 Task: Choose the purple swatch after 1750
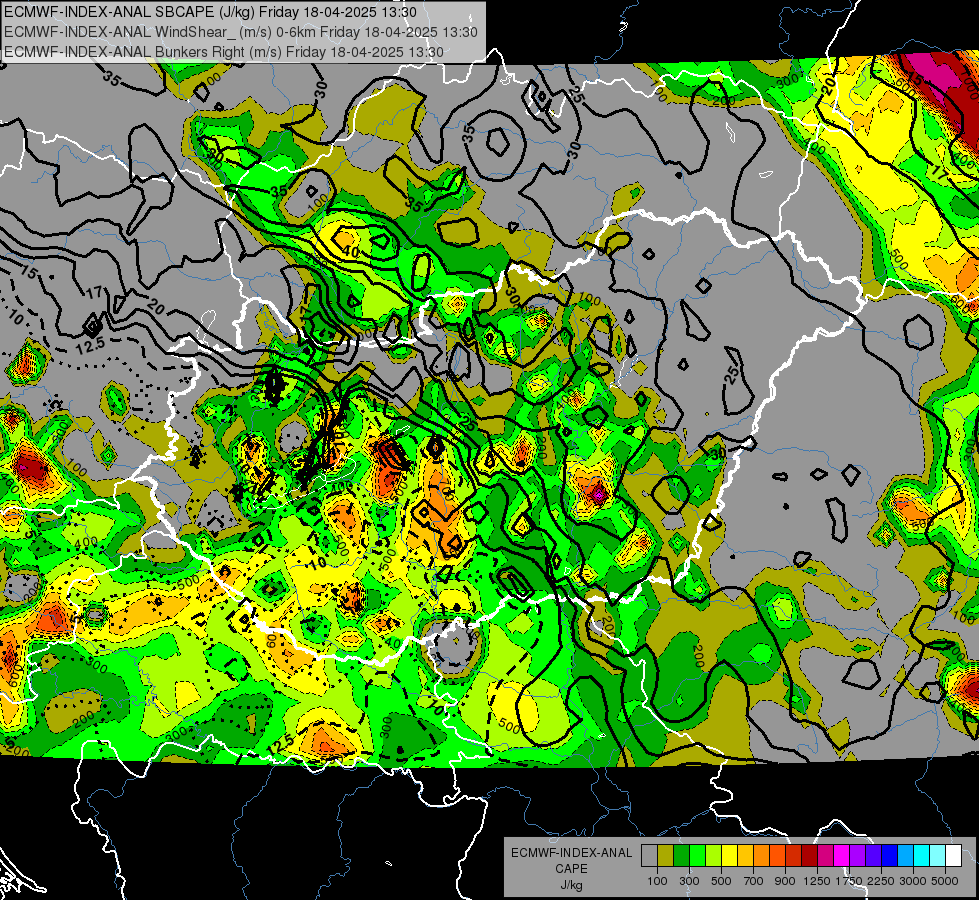[x=858, y=855]
